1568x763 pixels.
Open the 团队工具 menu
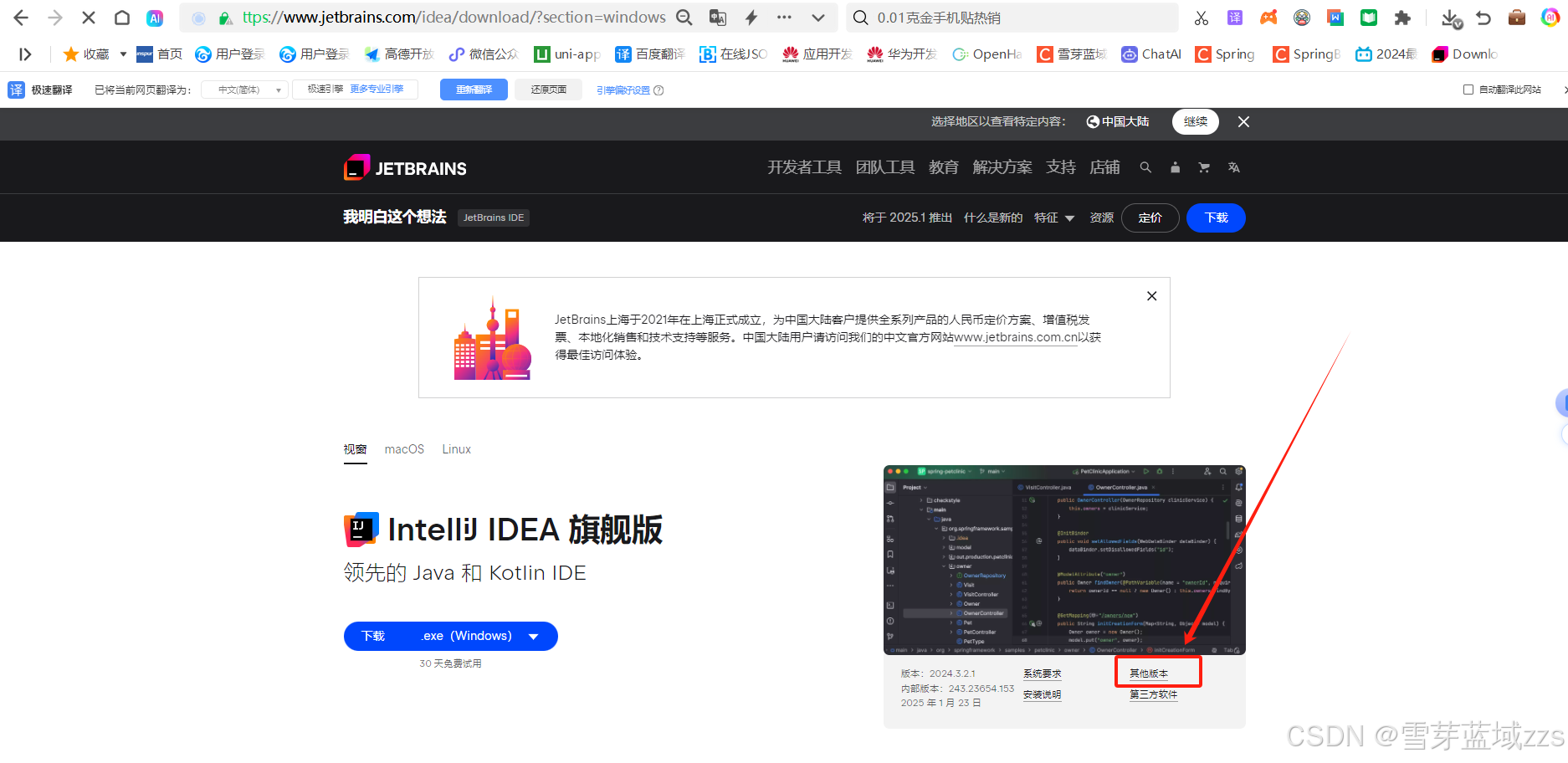click(885, 167)
